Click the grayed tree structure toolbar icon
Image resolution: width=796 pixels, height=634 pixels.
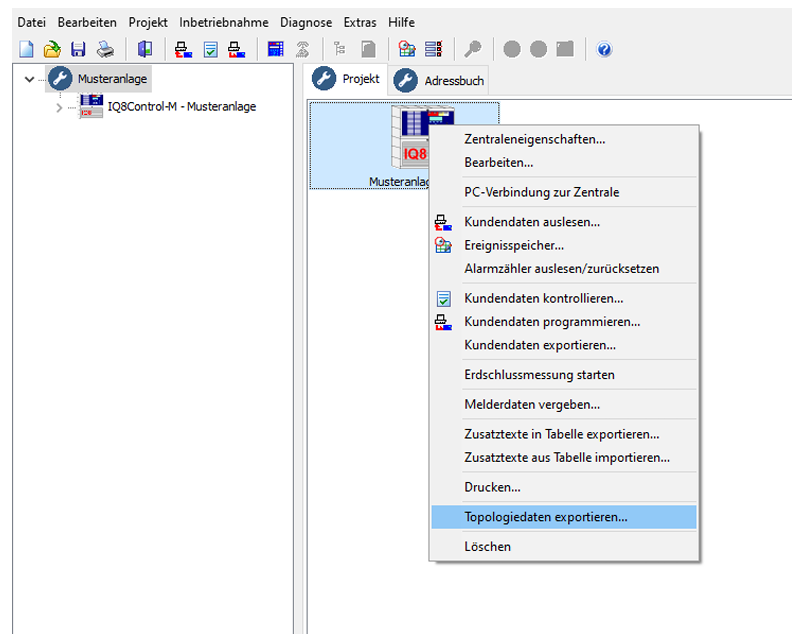340,49
